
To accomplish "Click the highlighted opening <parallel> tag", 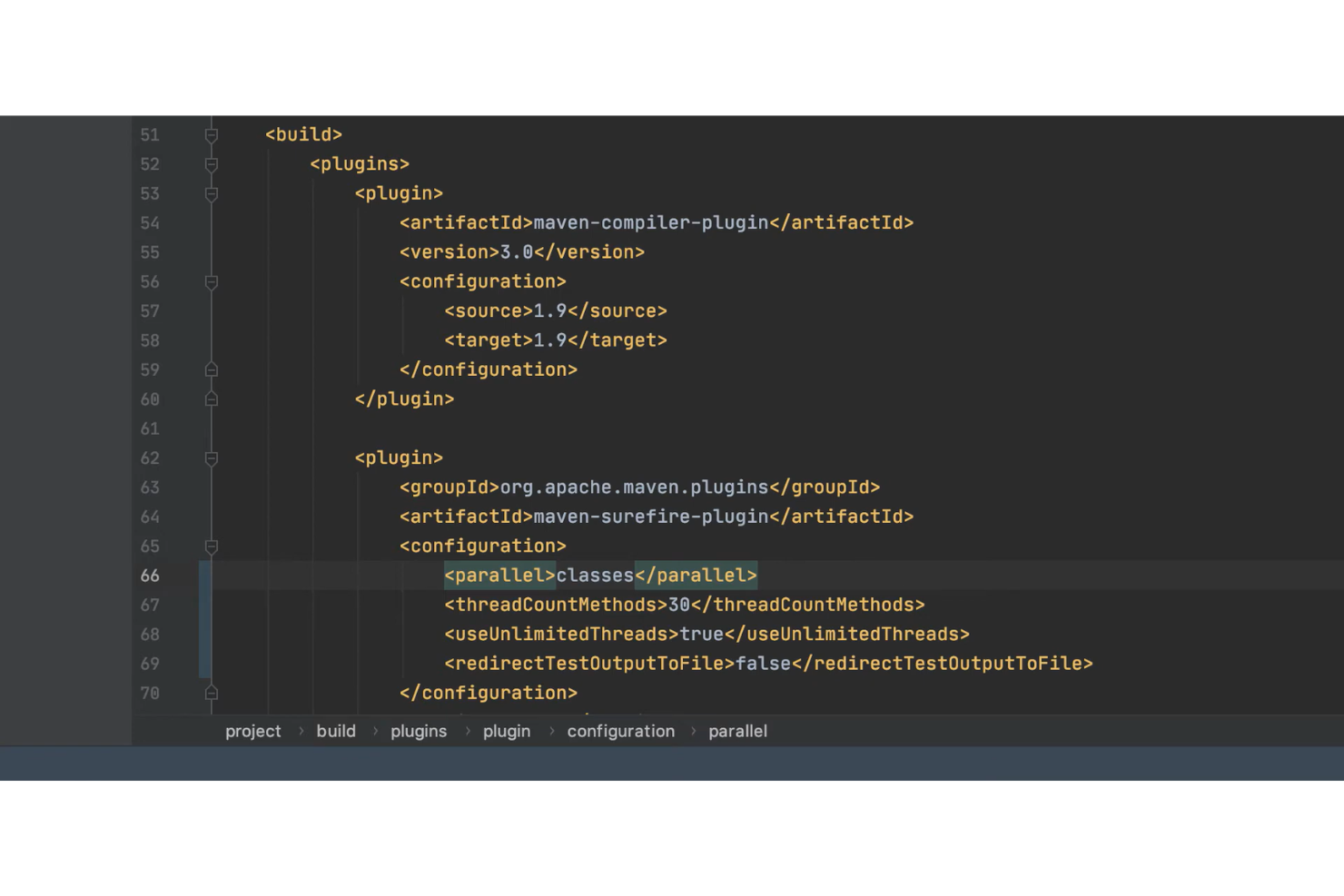I will coord(499,576).
